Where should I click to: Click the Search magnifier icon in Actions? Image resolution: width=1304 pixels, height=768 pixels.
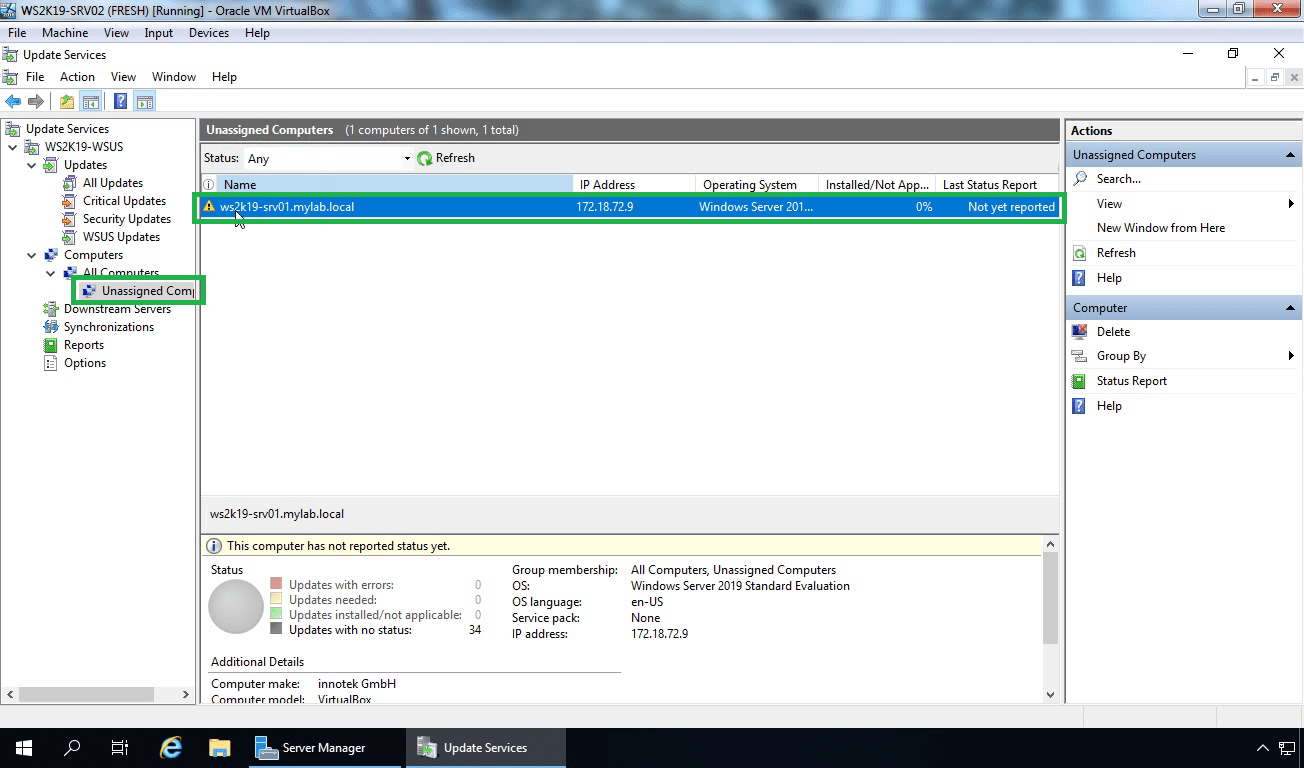coord(1080,179)
